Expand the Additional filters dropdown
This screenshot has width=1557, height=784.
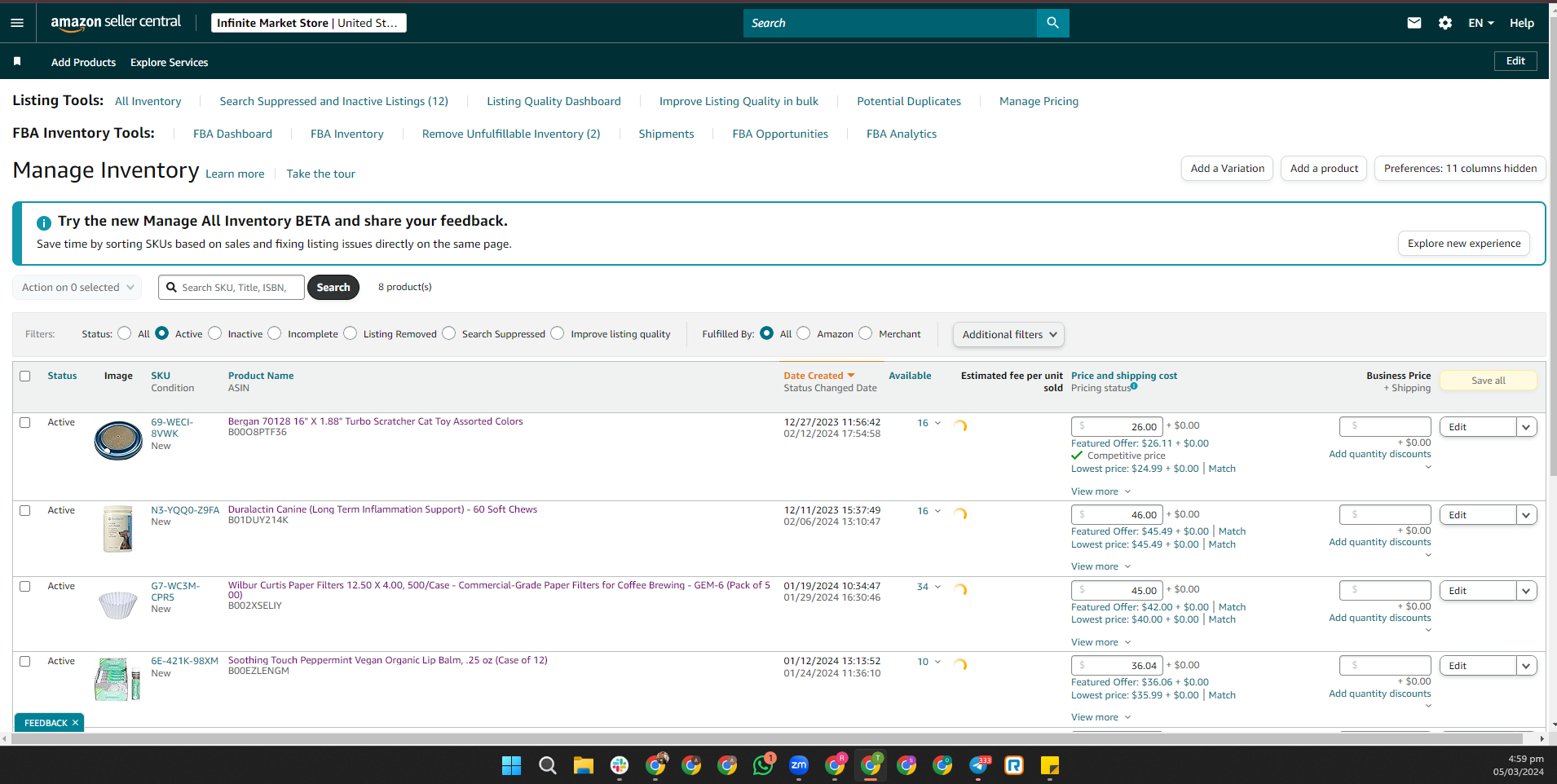[1008, 334]
